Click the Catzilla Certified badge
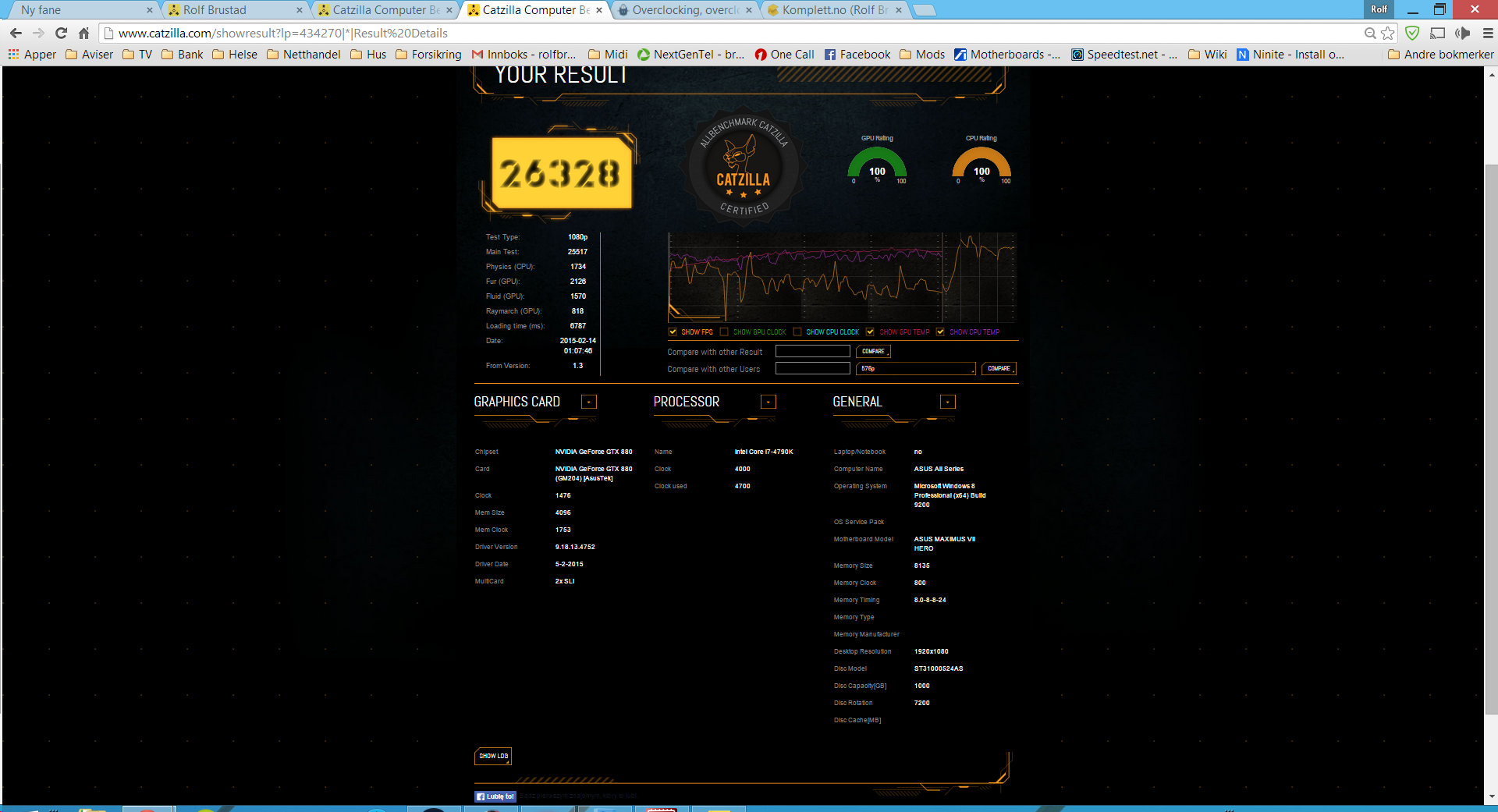1498x812 pixels. coord(744,166)
